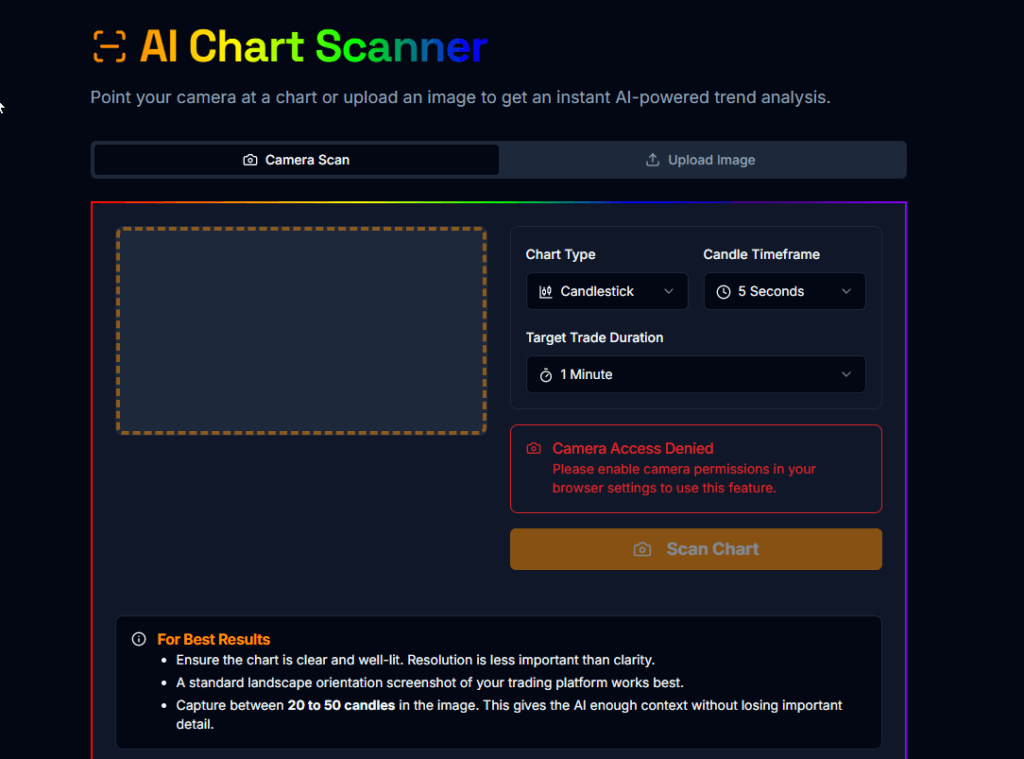Click the camera icon in the denied warning
This screenshot has height=759, width=1024.
(533, 447)
